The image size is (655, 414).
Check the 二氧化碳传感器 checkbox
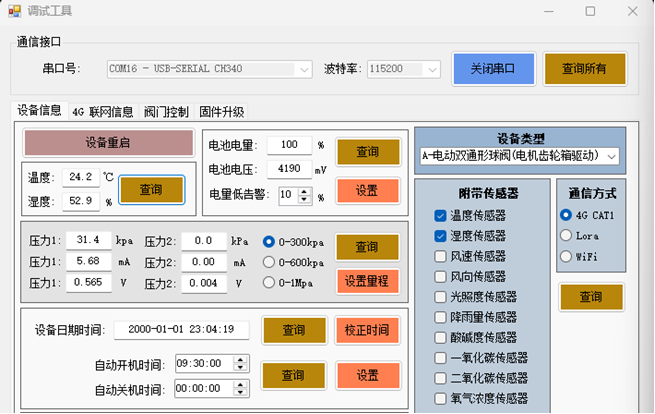click(x=440, y=378)
